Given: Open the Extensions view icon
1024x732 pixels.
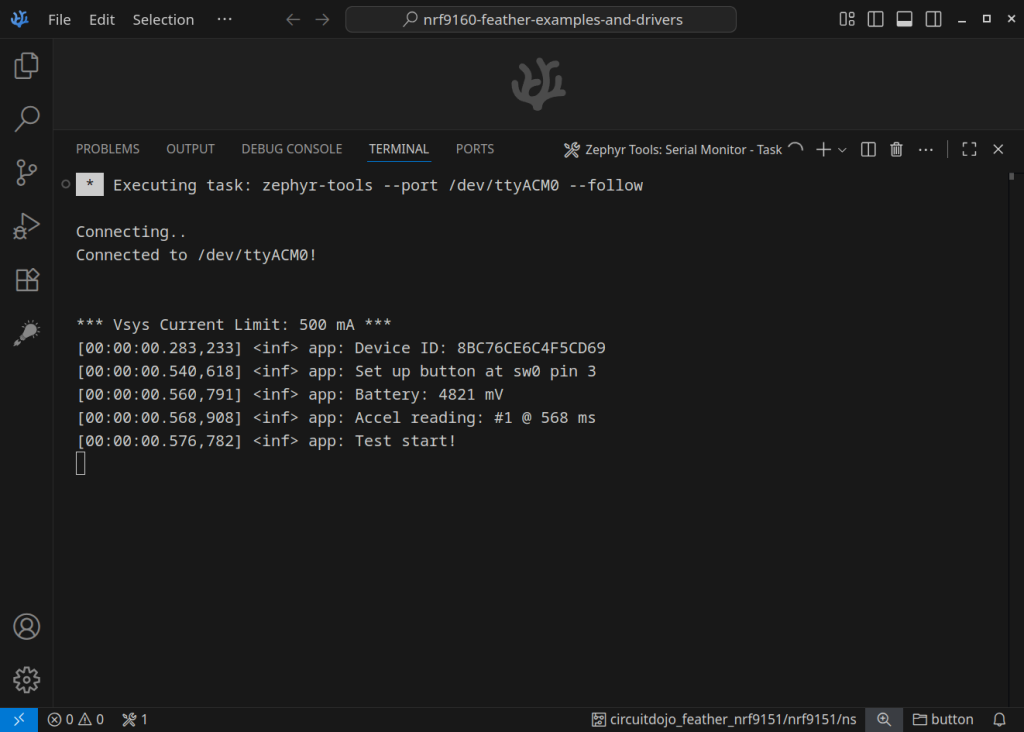Looking at the screenshot, I should (27, 280).
